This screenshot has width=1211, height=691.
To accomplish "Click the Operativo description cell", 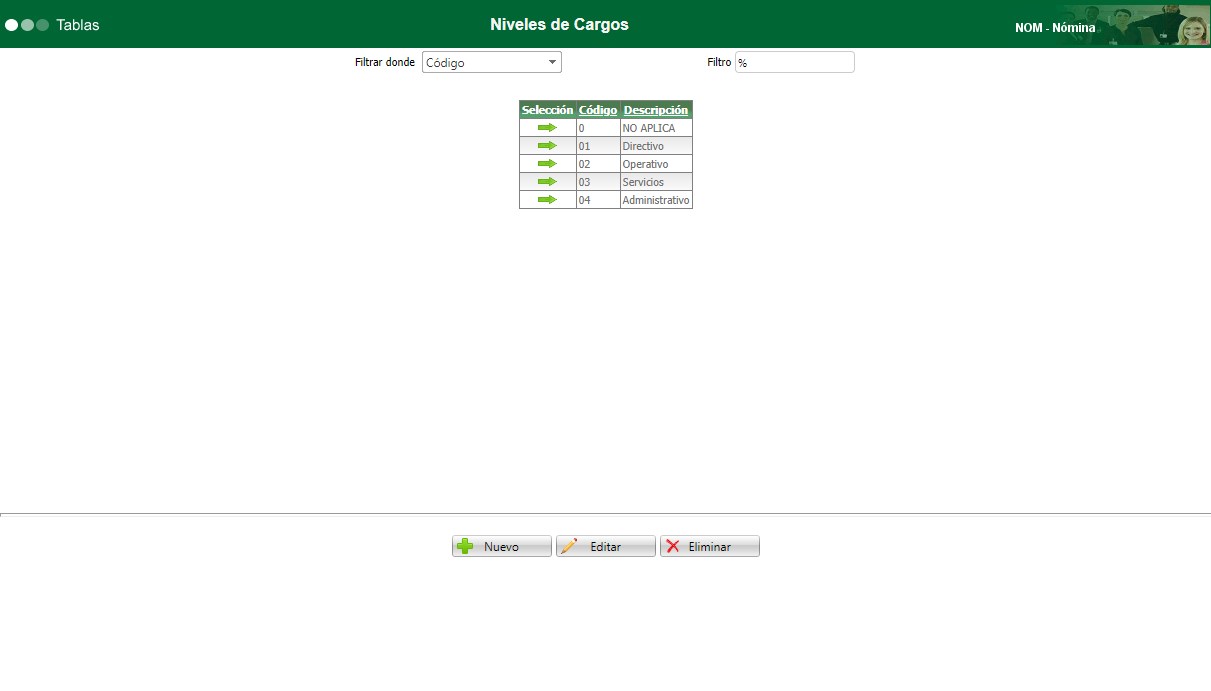I will click(656, 164).
